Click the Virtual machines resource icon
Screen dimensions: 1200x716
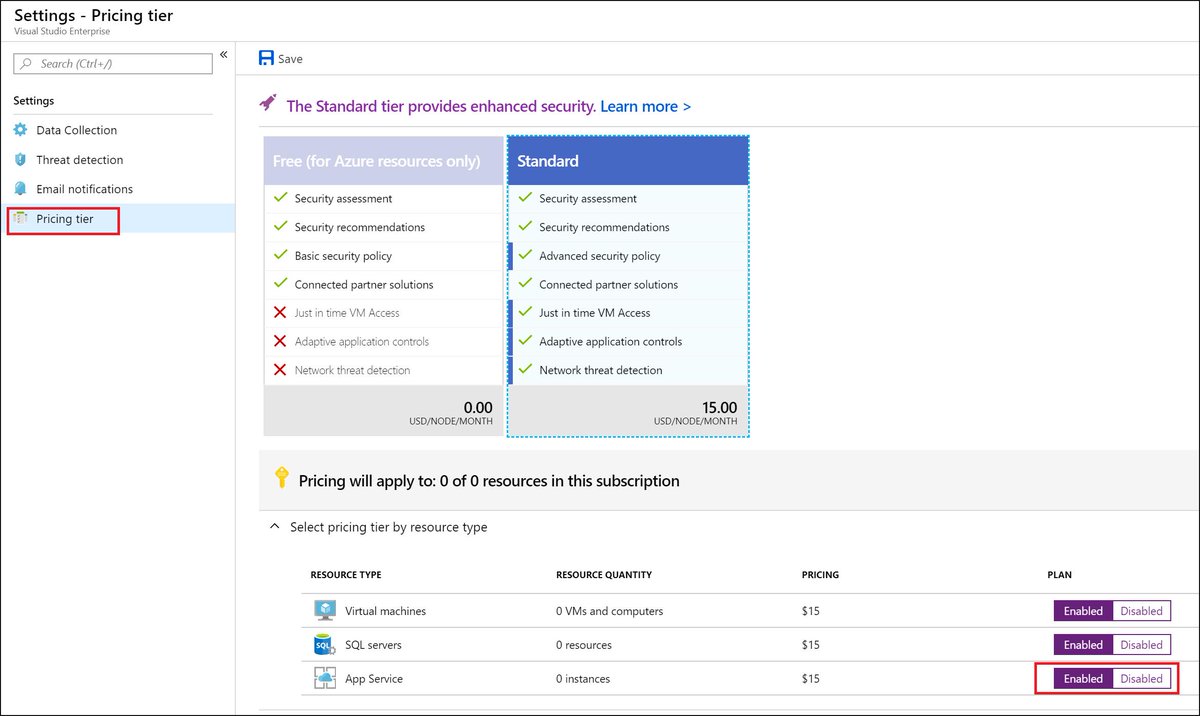tap(323, 610)
